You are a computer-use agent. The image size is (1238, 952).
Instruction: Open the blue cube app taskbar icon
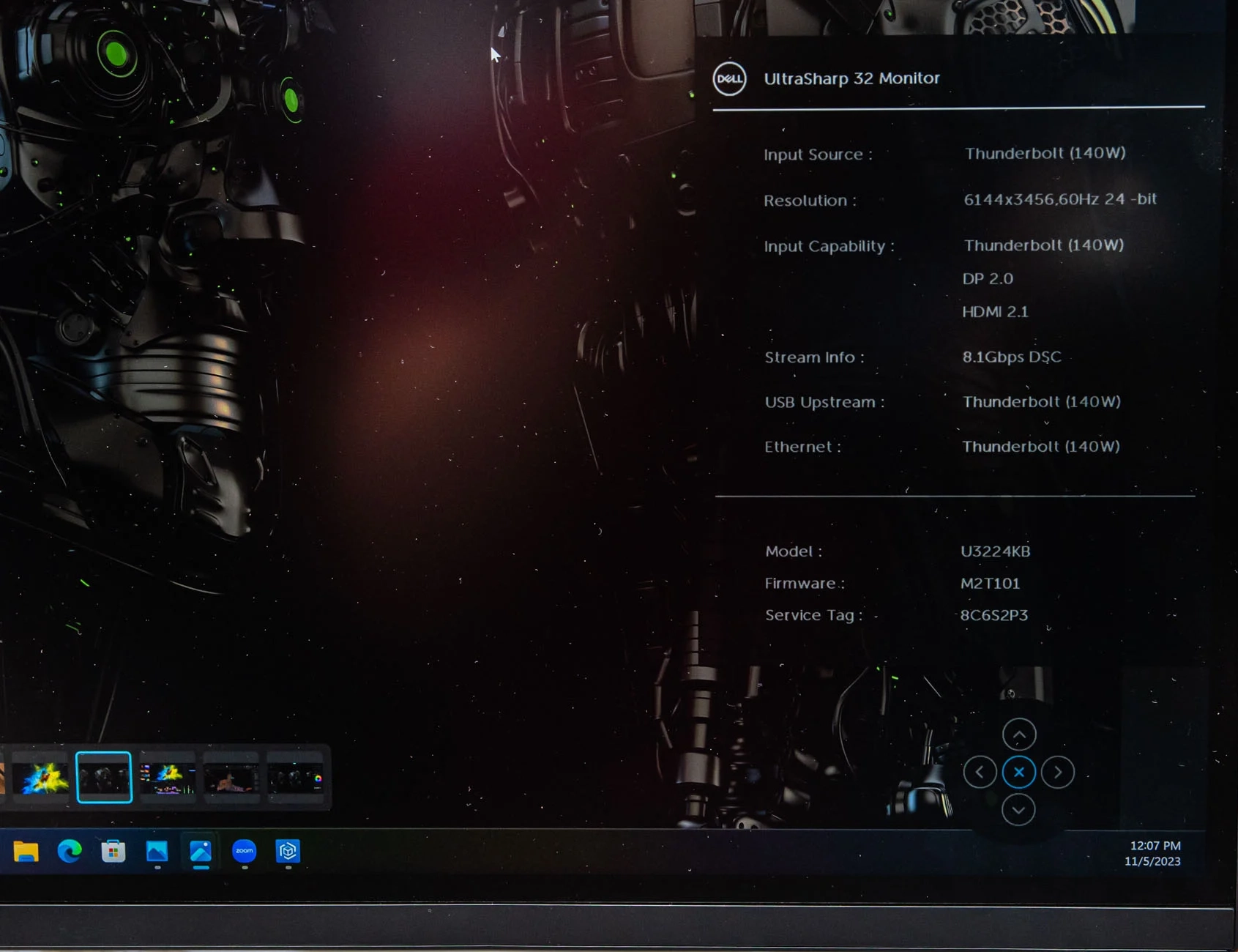[x=288, y=851]
